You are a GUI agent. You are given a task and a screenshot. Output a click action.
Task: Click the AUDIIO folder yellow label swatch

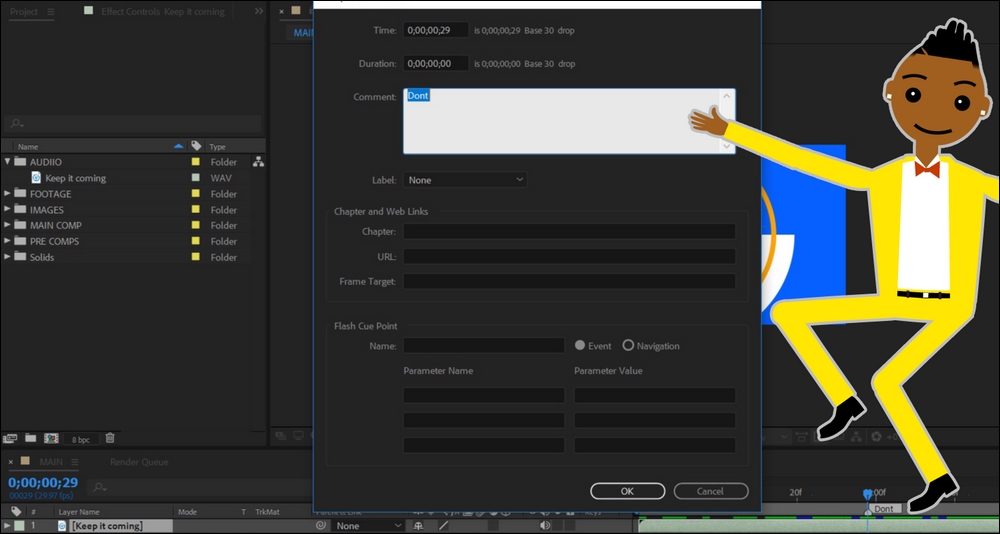point(196,162)
